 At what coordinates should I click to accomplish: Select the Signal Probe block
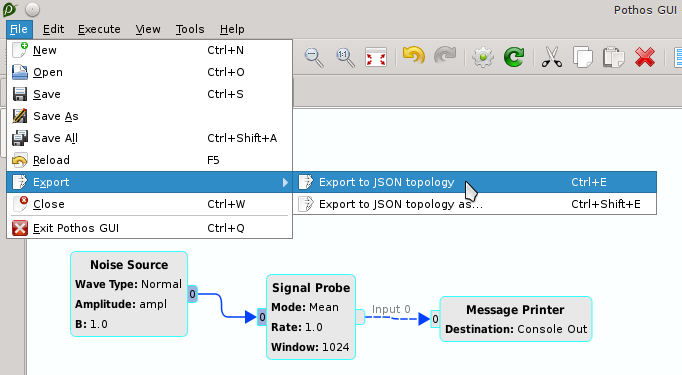click(x=311, y=317)
